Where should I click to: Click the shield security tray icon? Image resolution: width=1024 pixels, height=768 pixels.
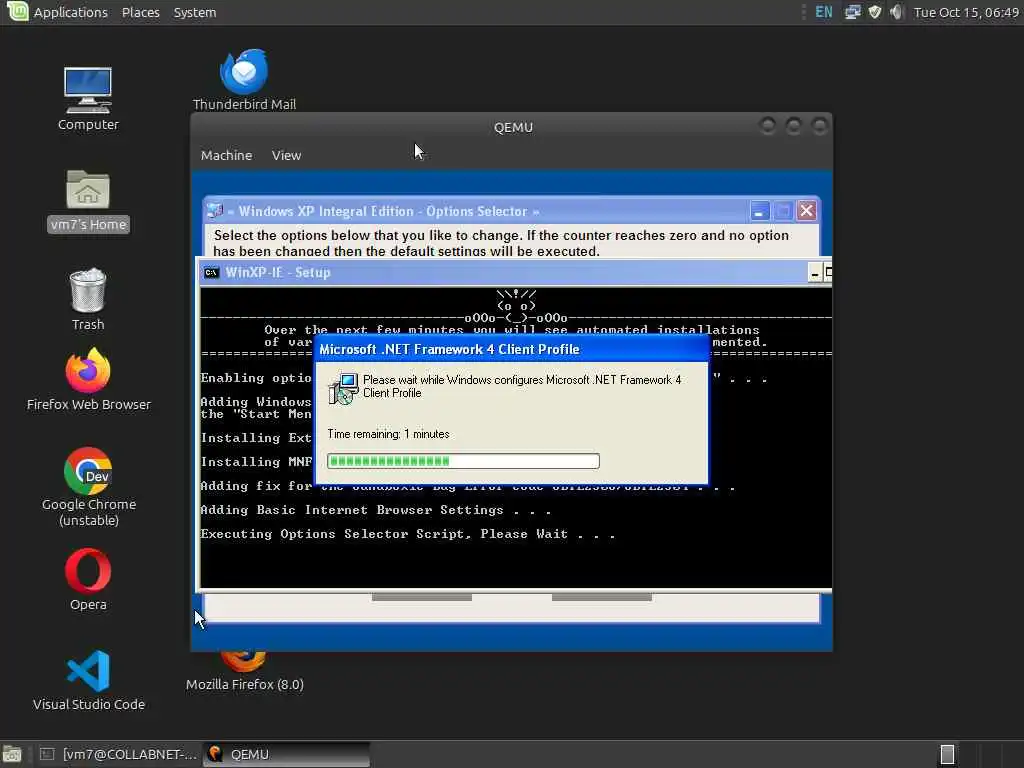click(875, 12)
